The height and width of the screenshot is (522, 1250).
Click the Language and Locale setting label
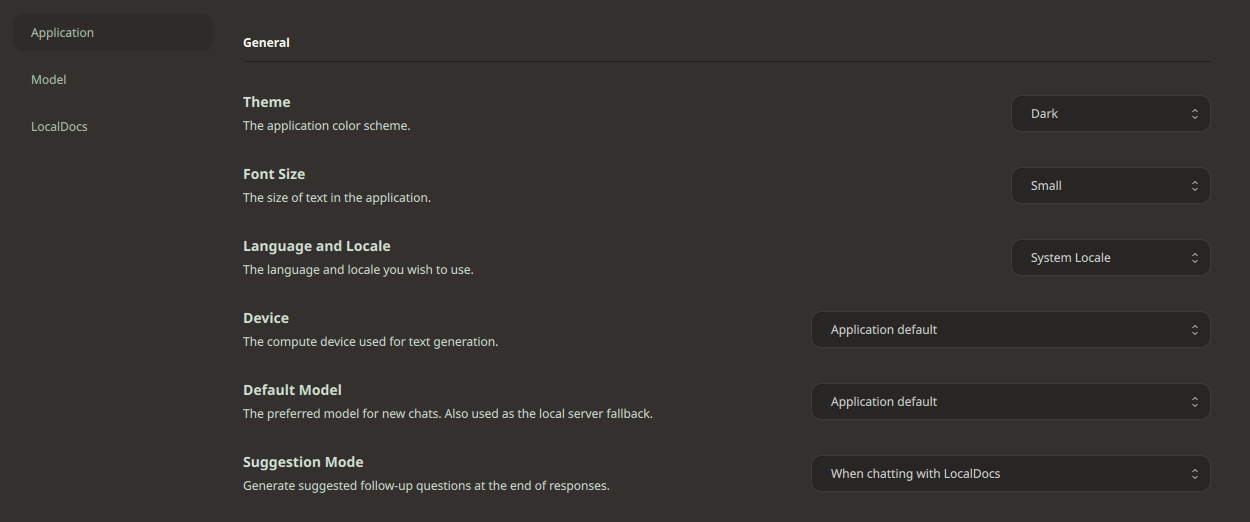pyautogui.click(x=317, y=246)
